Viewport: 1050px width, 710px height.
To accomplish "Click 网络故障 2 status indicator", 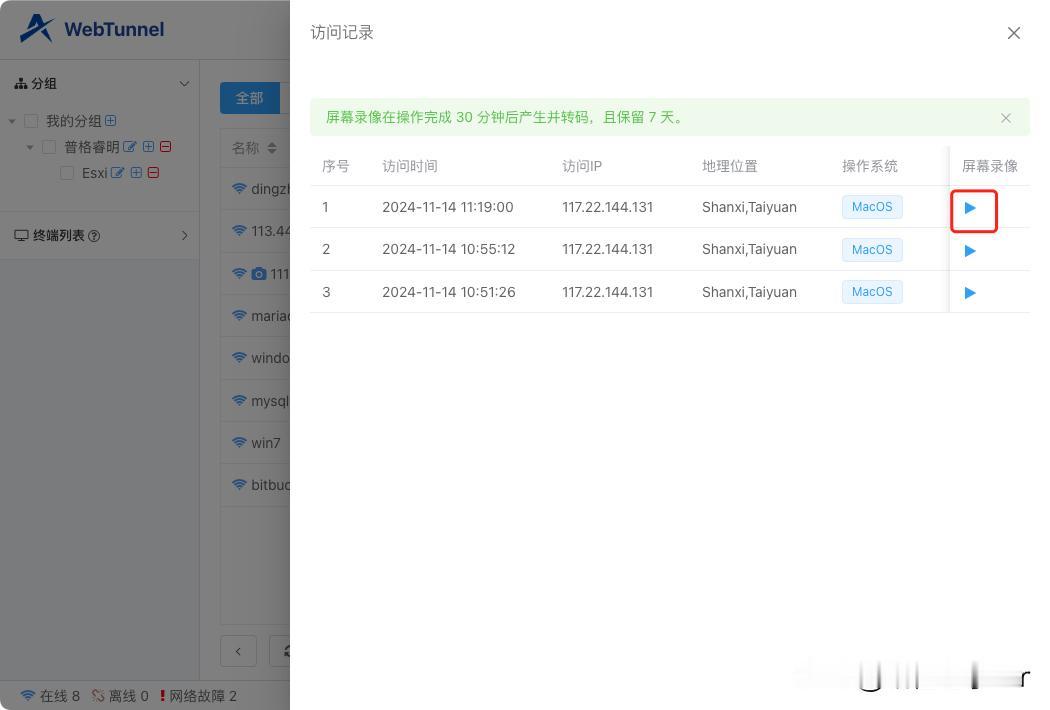I will (198, 696).
